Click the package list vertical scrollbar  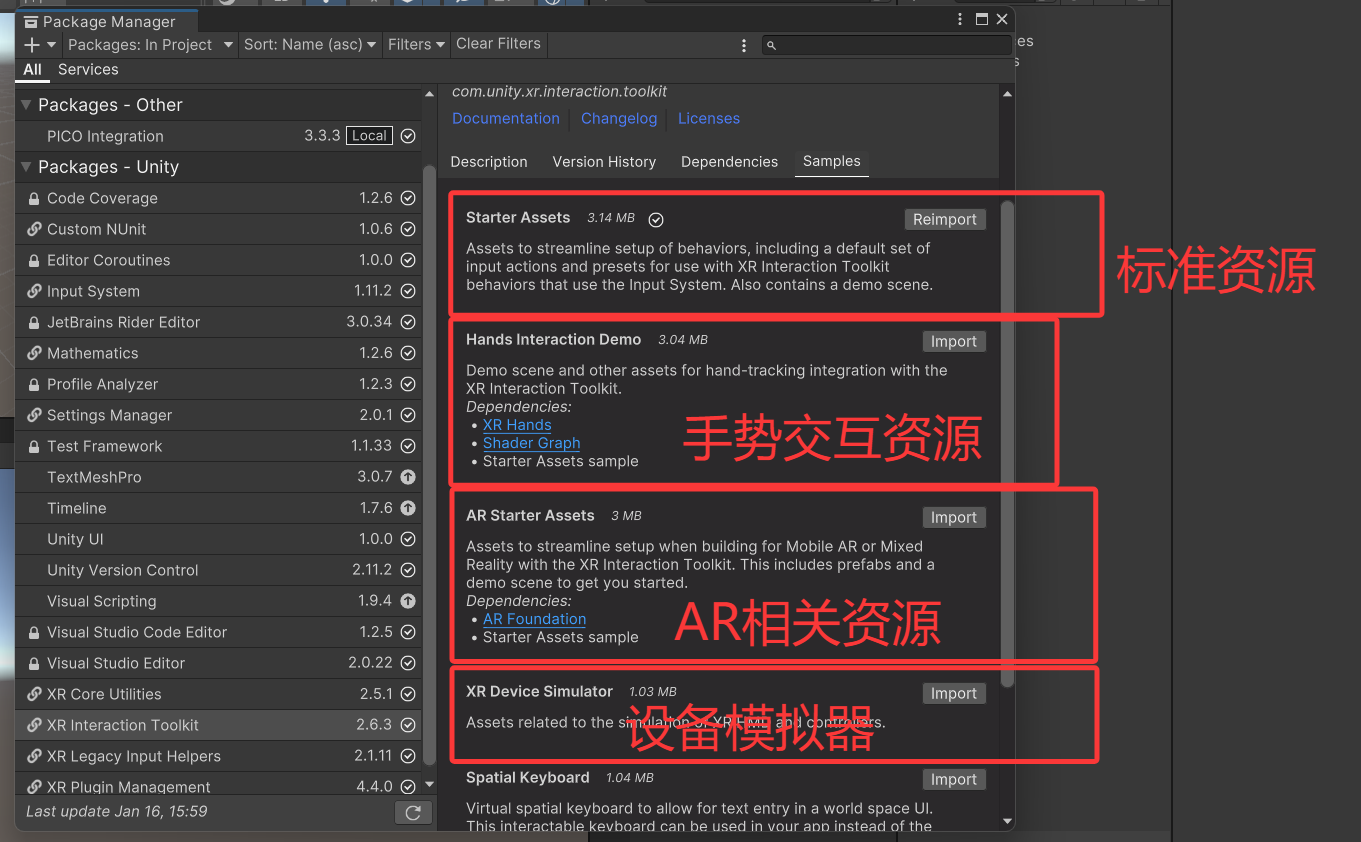point(429,465)
